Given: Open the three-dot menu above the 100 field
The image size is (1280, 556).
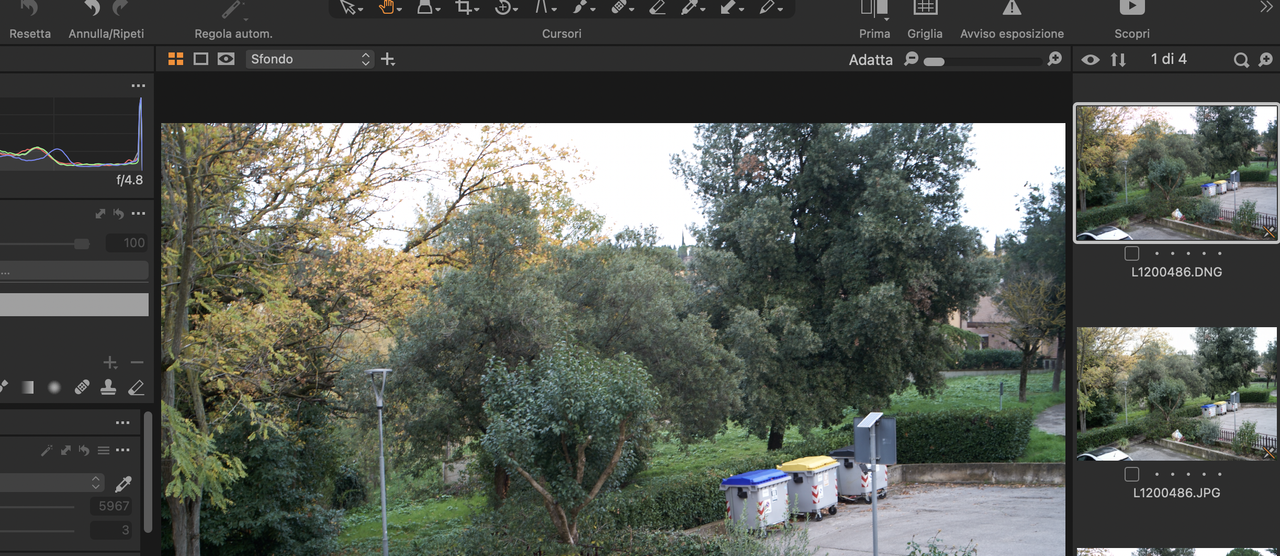Looking at the screenshot, I should pyautogui.click(x=138, y=214).
